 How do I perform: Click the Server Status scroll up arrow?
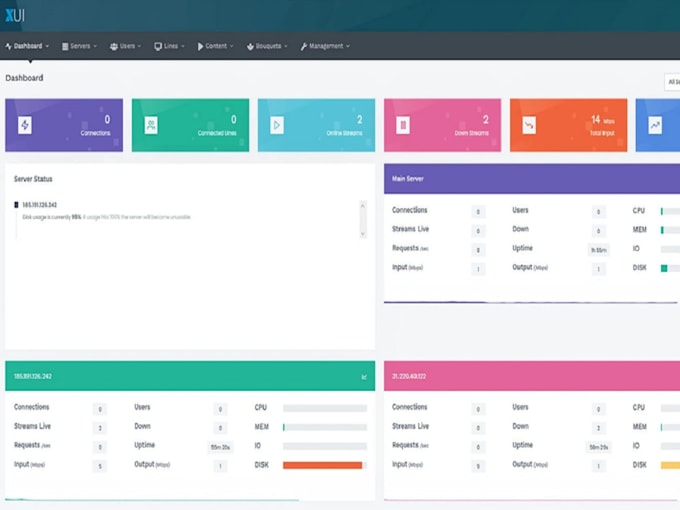tap(363, 206)
